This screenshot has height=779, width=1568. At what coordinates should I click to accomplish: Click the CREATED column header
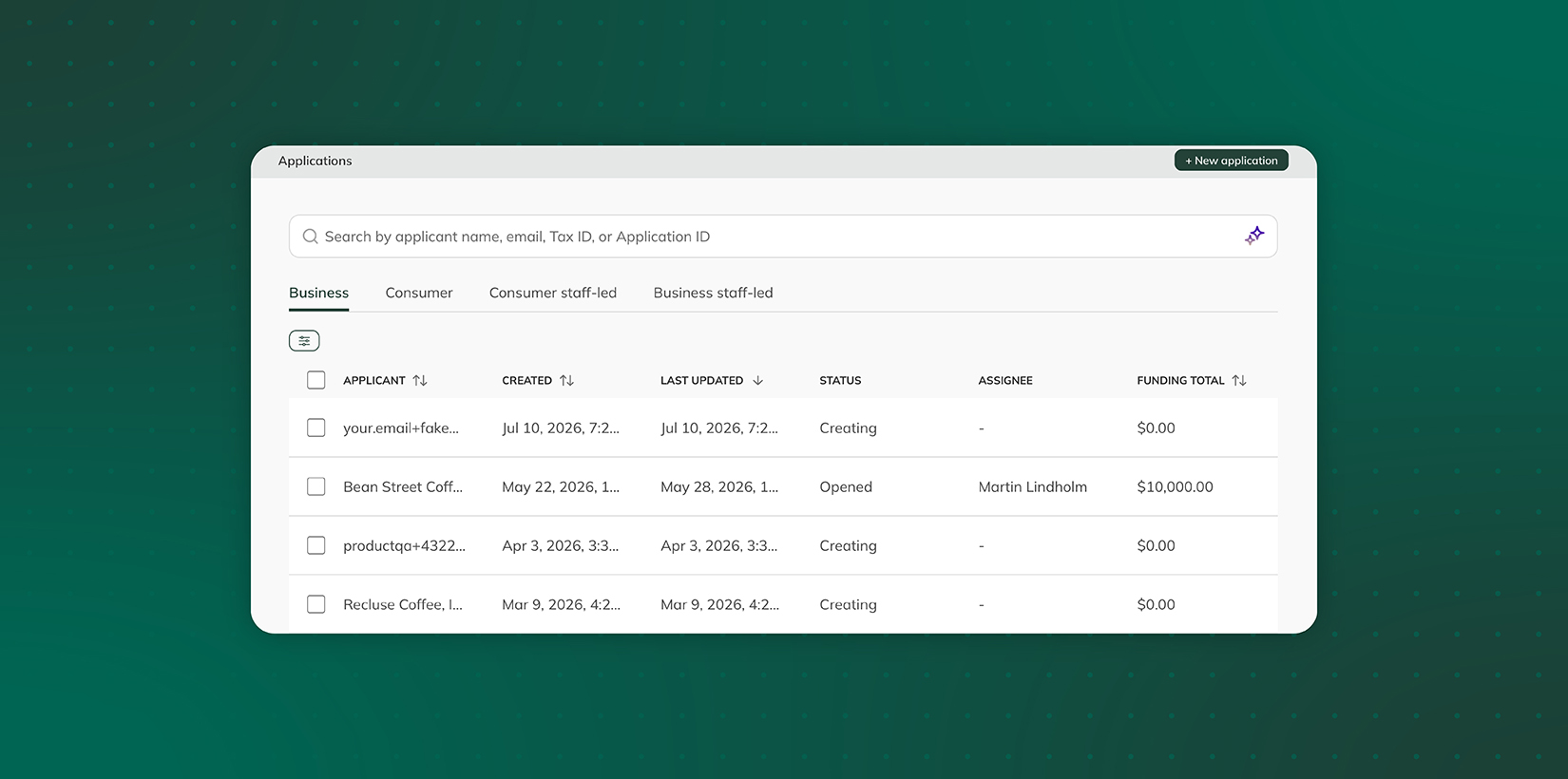tap(526, 380)
